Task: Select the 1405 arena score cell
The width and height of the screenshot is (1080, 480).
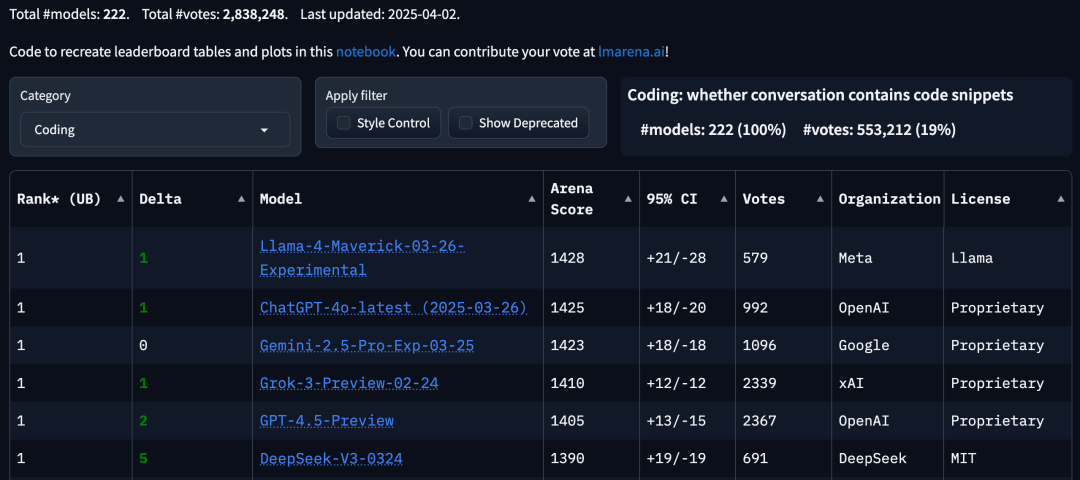Action: pos(591,421)
